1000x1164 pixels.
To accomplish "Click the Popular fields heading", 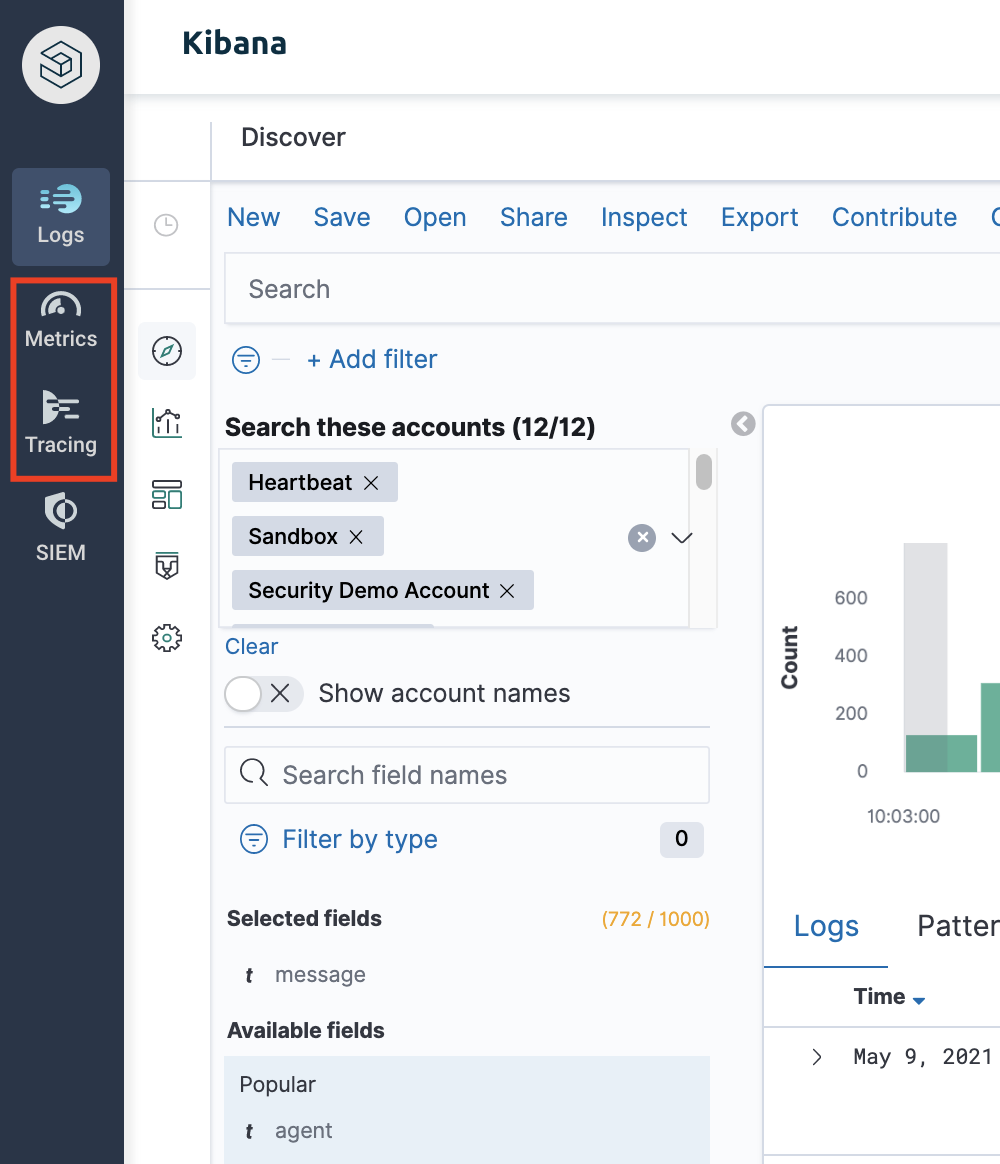I will point(278,1085).
